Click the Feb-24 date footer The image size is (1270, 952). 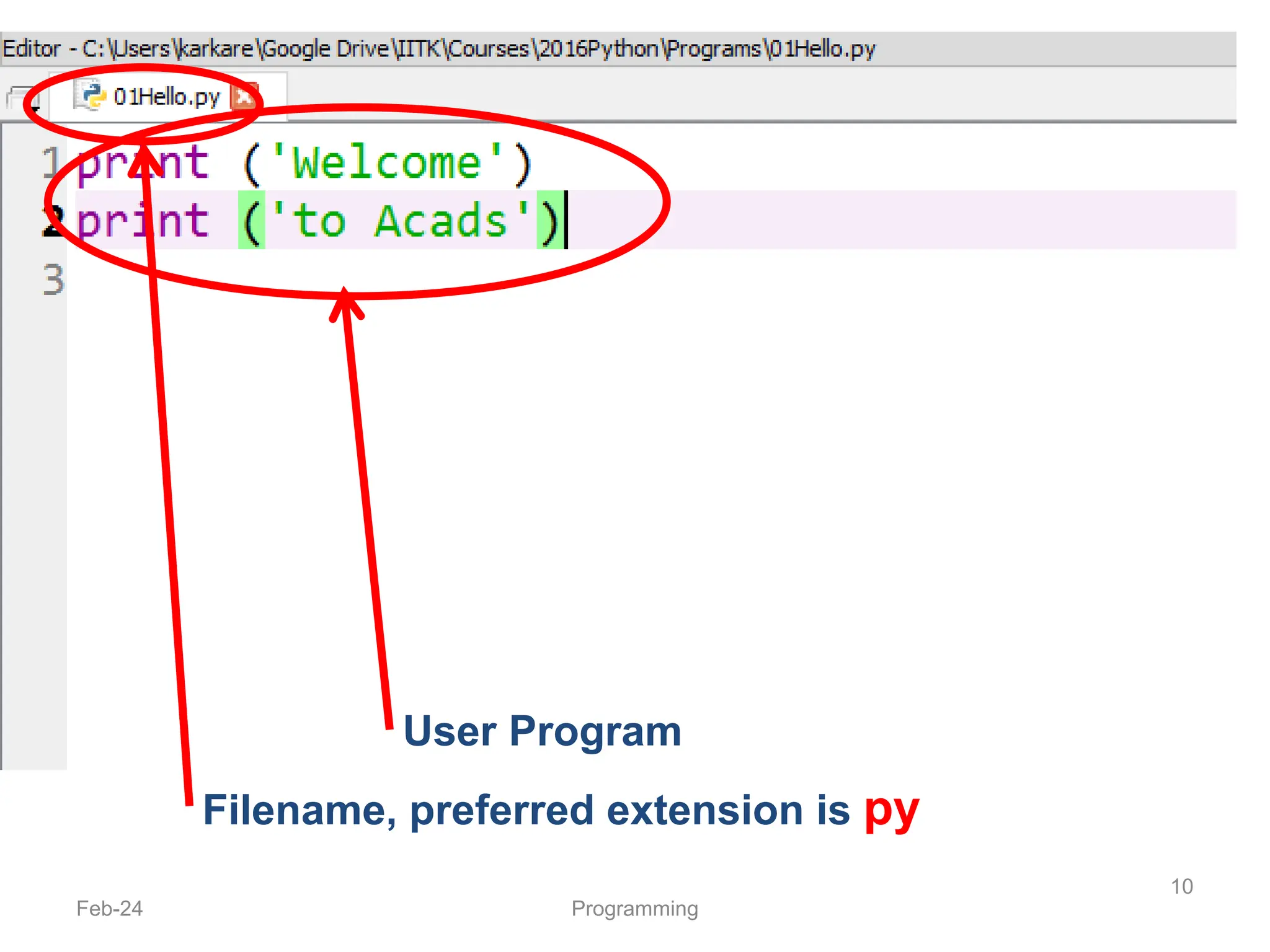point(109,909)
